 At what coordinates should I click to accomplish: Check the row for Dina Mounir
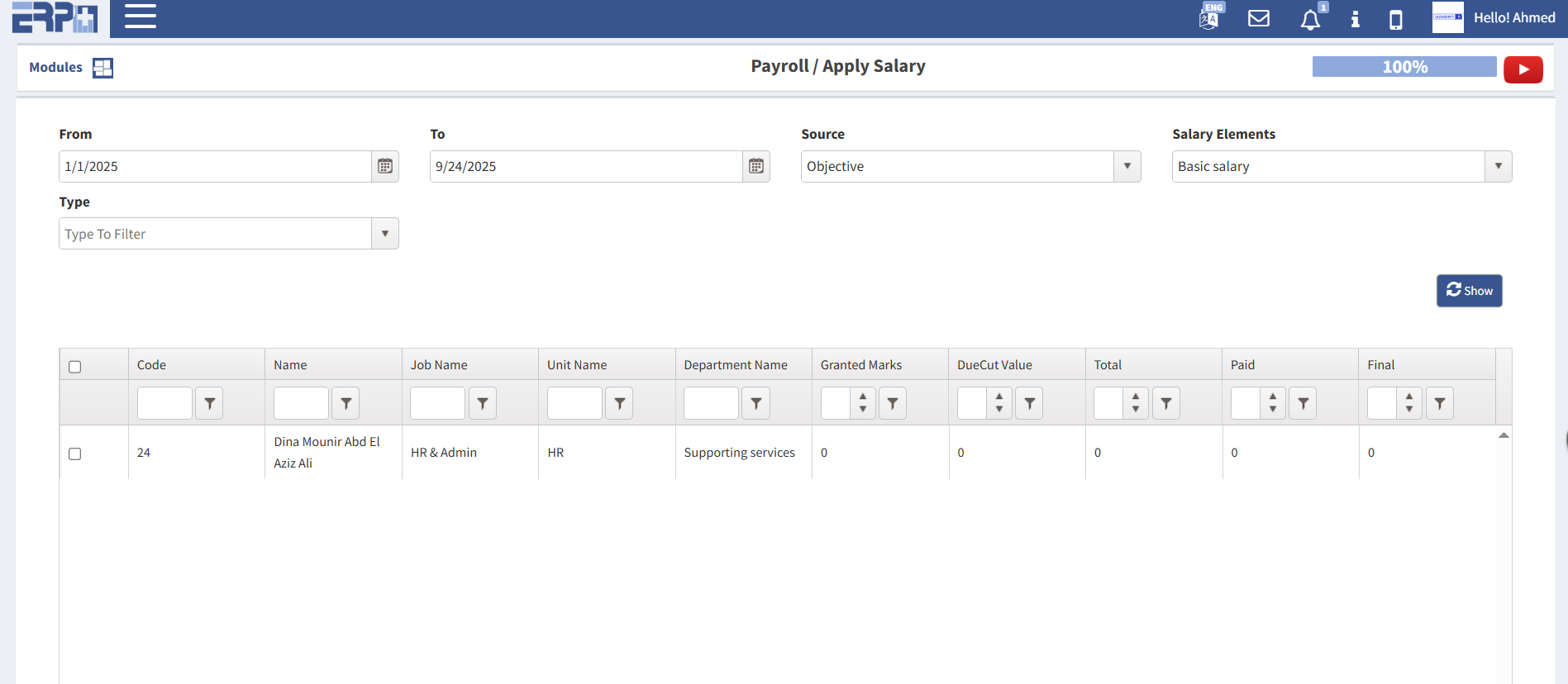pyautogui.click(x=75, y=454)
